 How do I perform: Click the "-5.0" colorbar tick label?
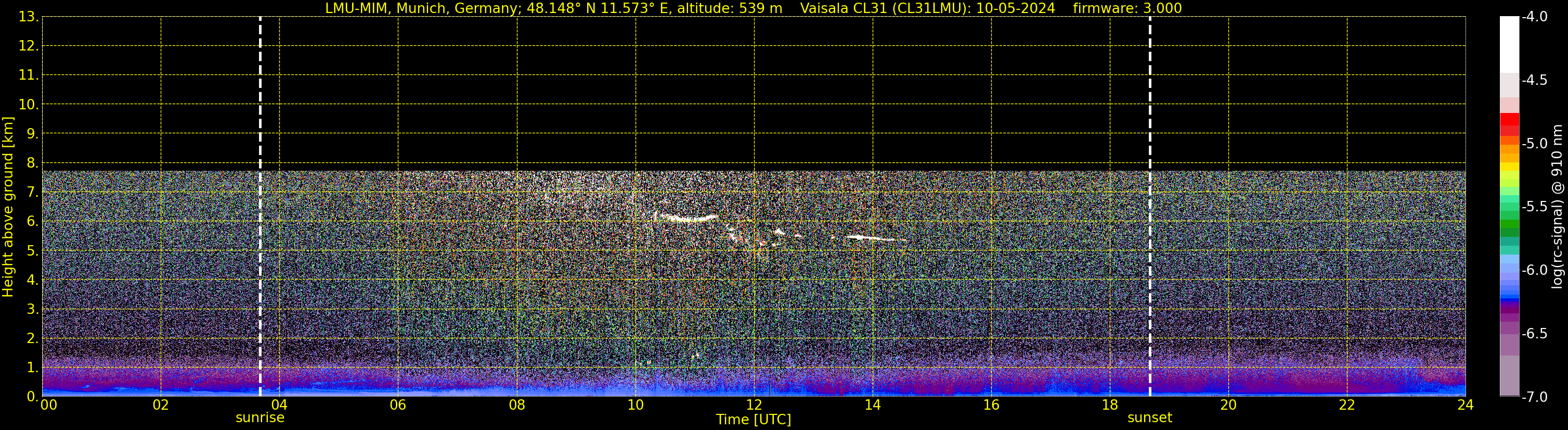click(1534, 144)
